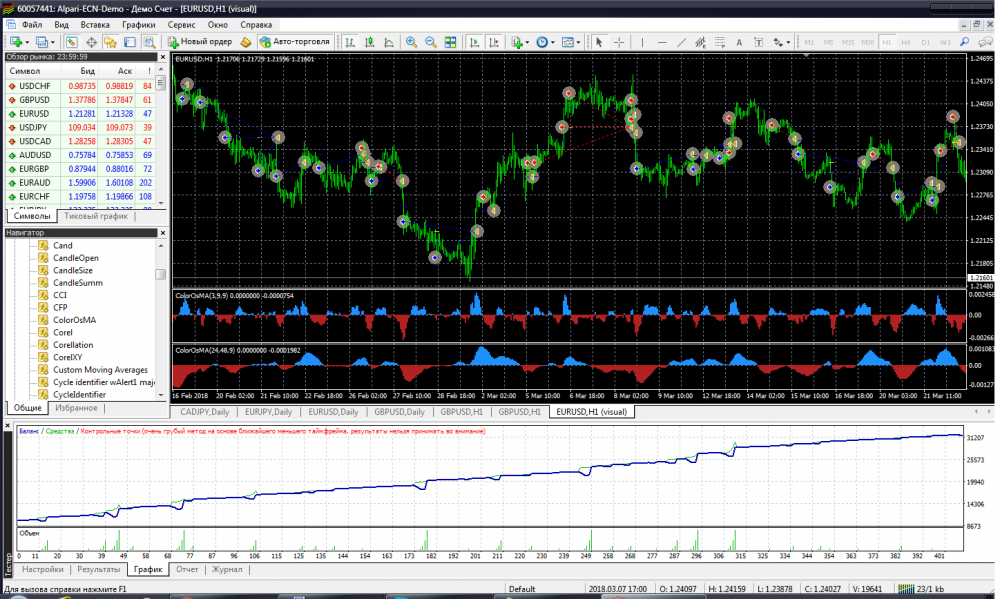Zoom out on the chart with magnifier icon
Screen dimensions: 1000x599
[x=431, y=42]
